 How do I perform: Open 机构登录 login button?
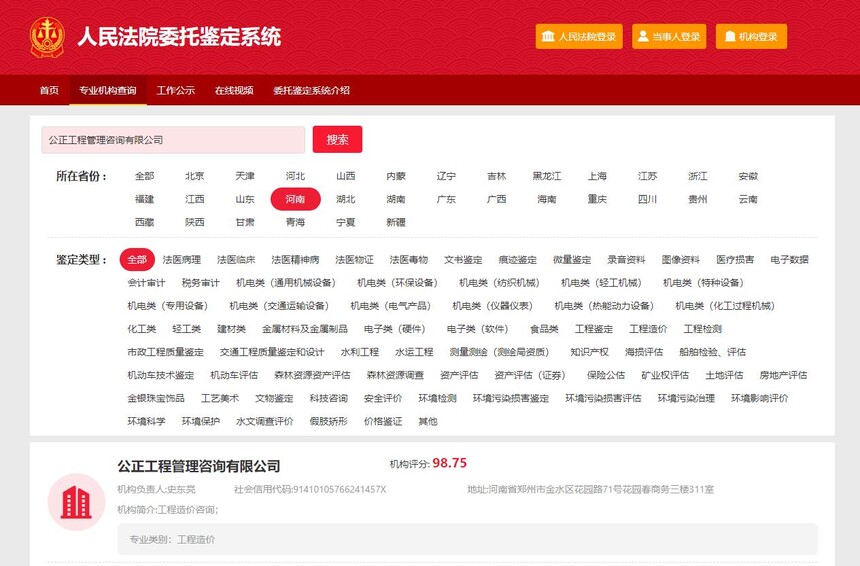click(x=751, y=37)
